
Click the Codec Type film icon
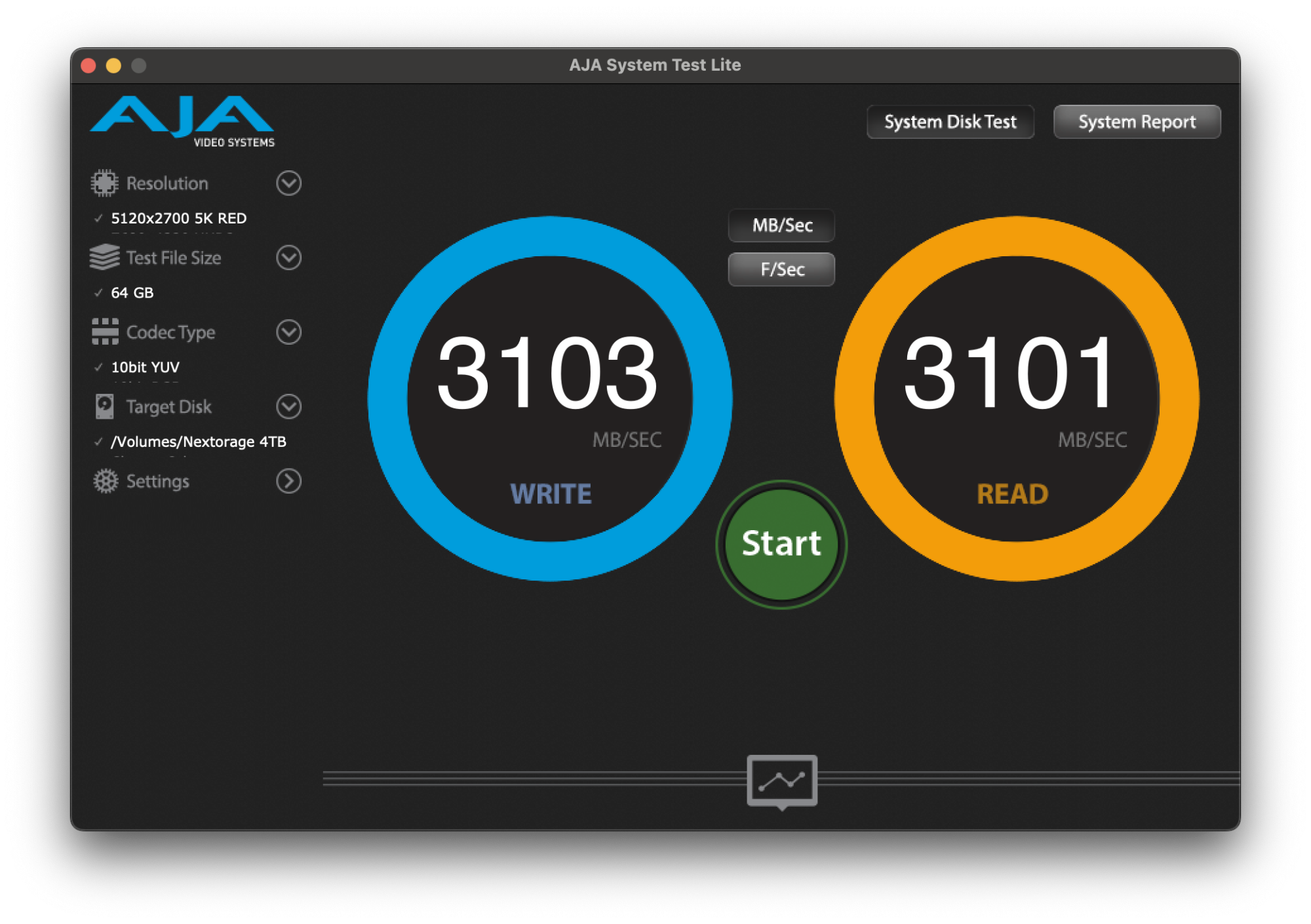pyautogui.click(x=105, y=332)
